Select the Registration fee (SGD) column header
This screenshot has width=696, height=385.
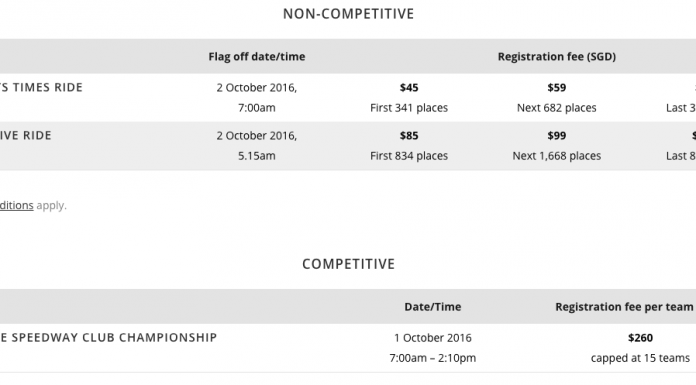pos(557,56)
